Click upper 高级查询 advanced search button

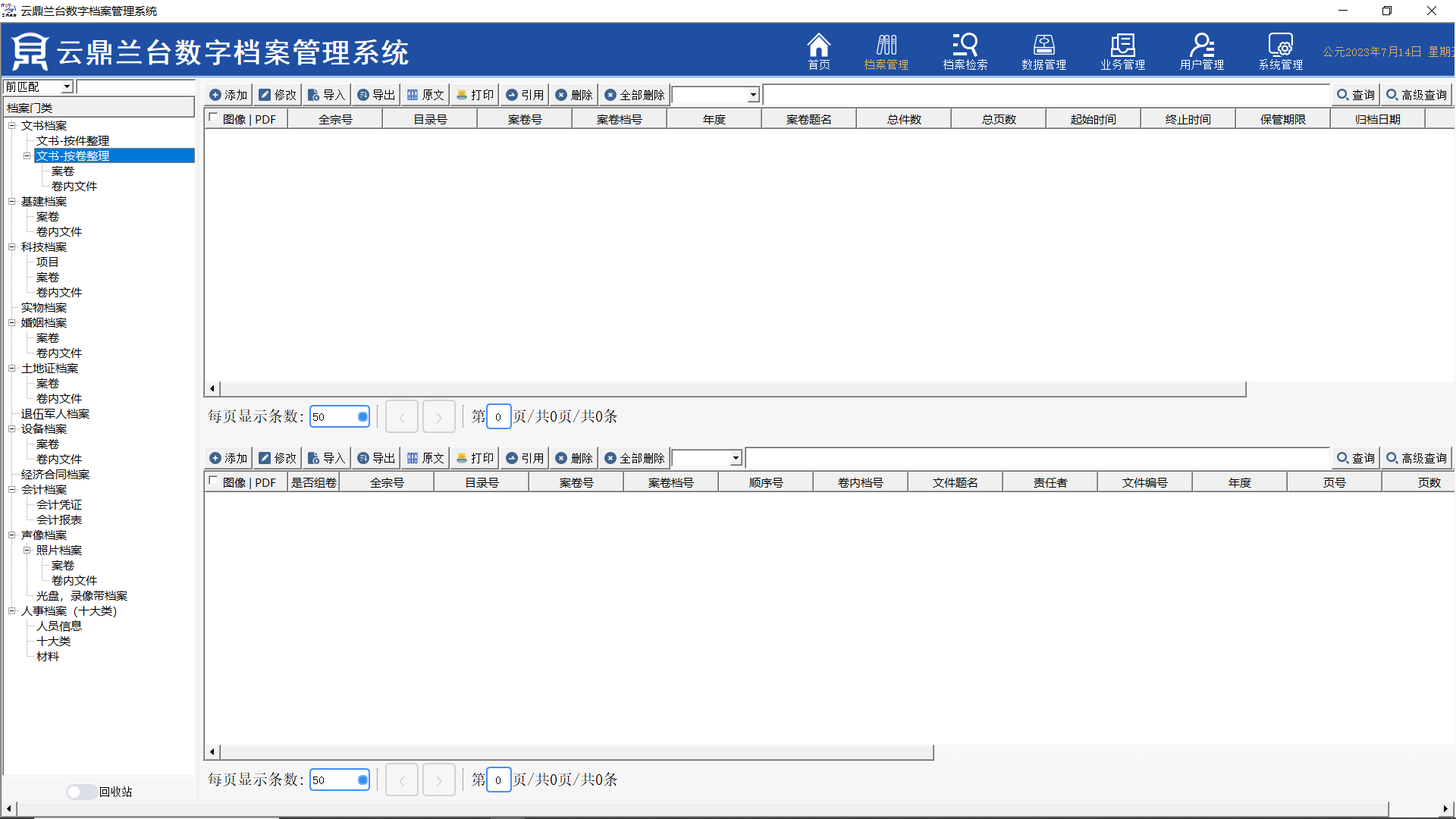[1416, 95]
